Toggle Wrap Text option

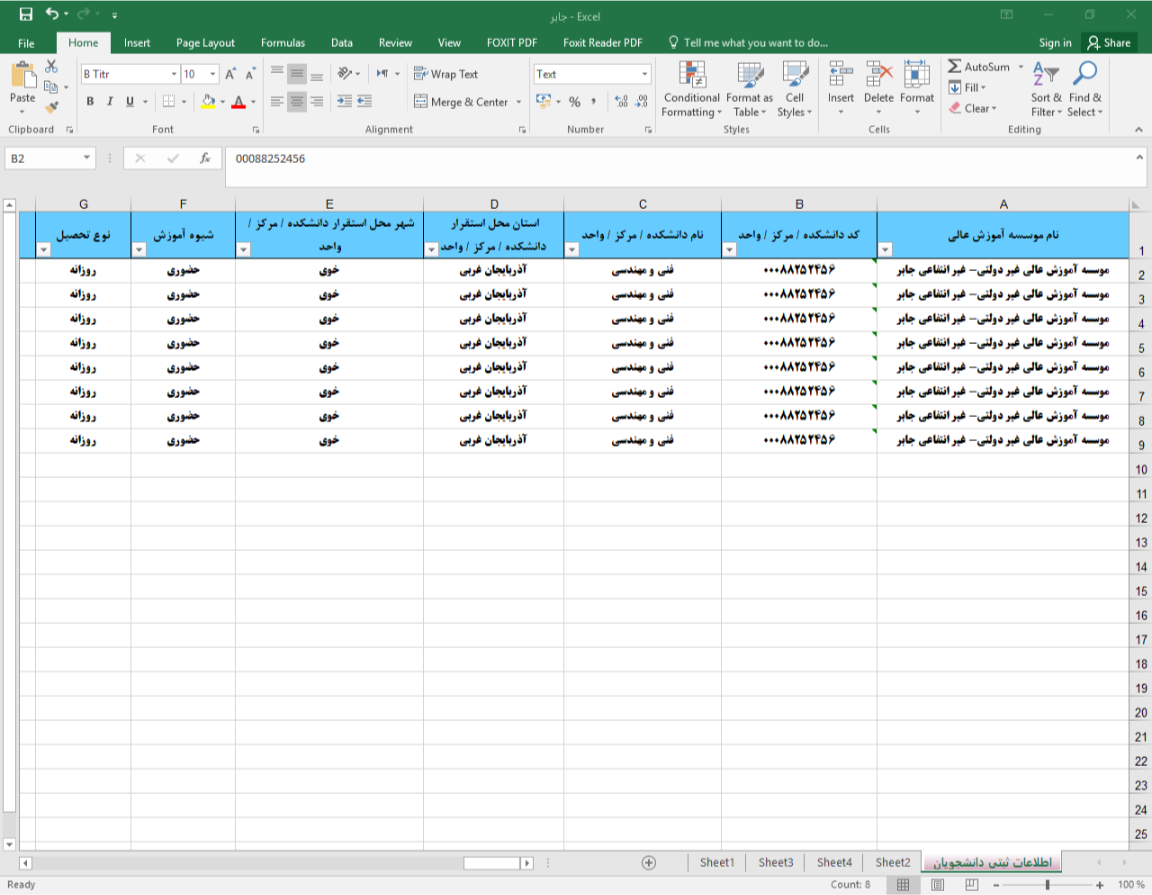pyautogui.click(x=446, y=74)
